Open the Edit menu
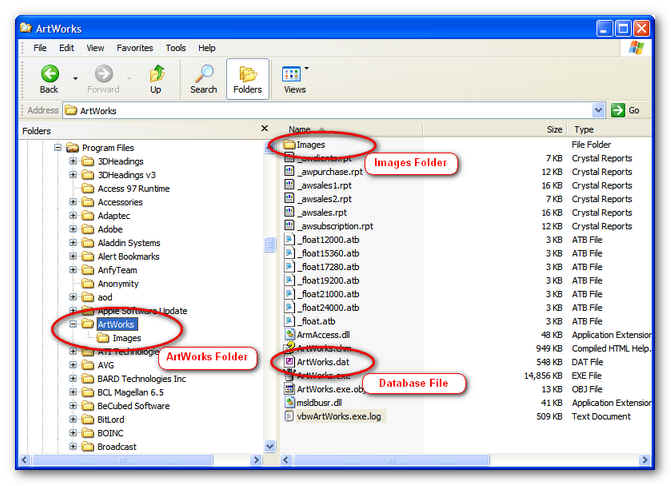This screenshot has height=486, width=671. (66, 48)
